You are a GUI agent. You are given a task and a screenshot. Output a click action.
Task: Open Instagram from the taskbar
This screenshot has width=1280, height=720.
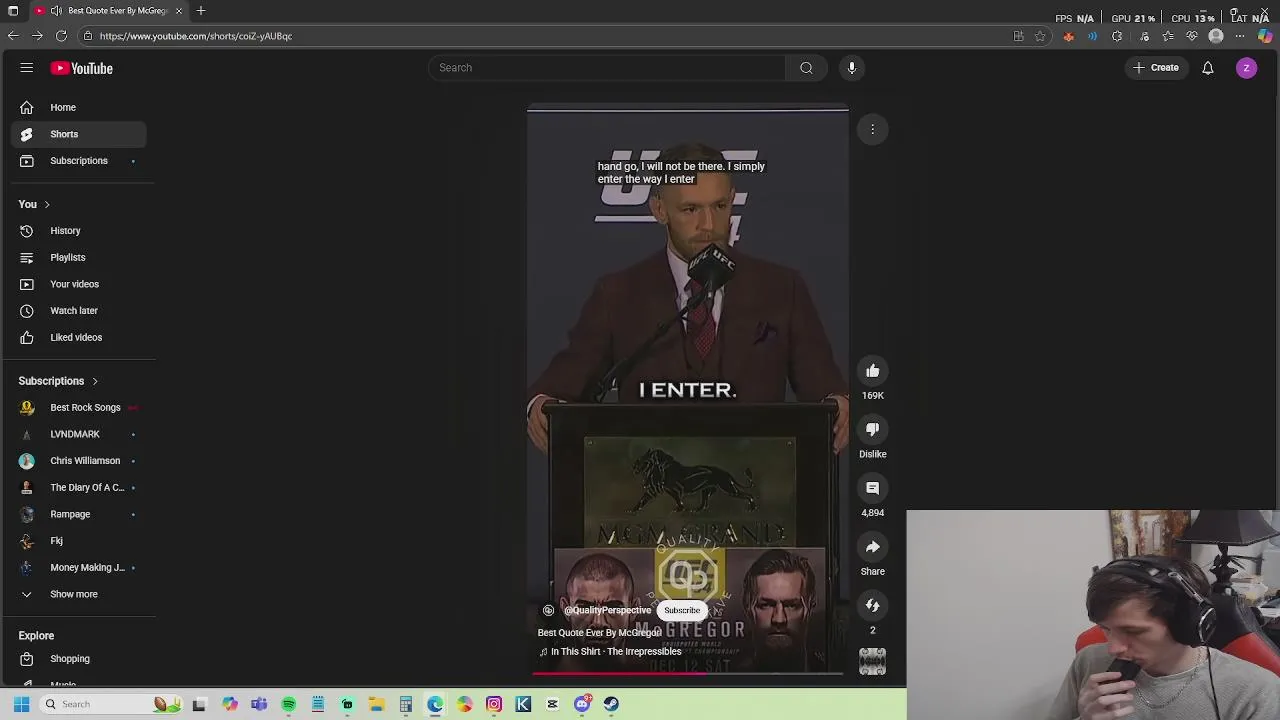pyautogui.click(x=494, y=704)
